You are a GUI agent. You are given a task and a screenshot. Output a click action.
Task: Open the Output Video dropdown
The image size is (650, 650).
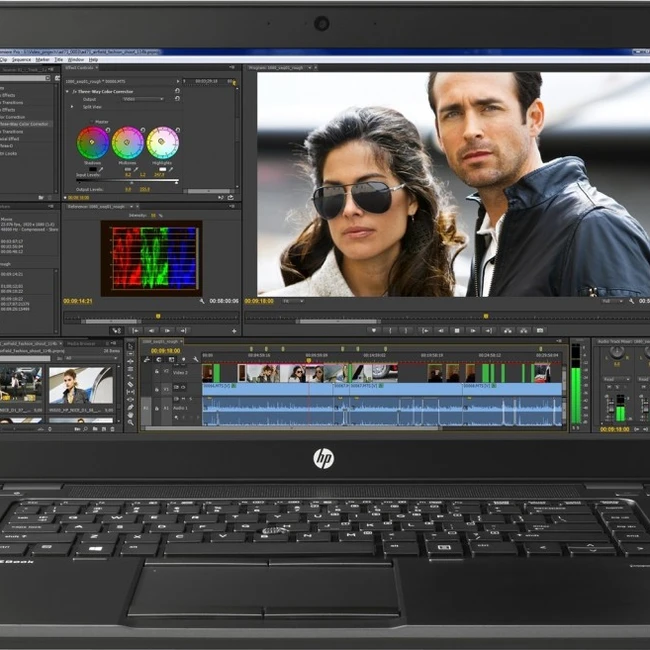(143, 99)
